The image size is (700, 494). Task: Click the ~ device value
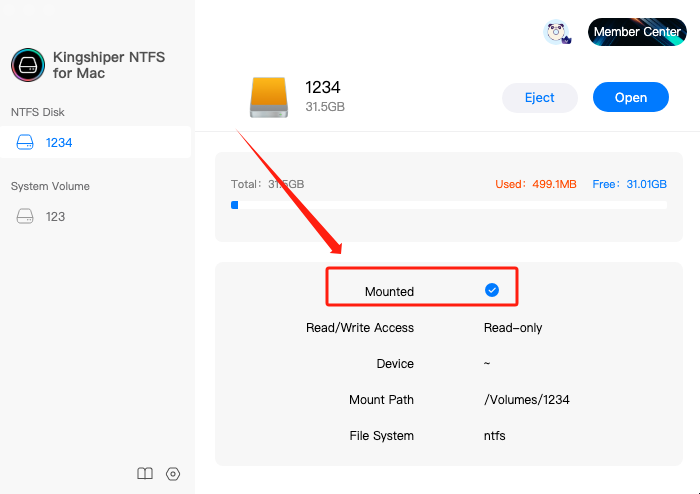coord(487,363)
